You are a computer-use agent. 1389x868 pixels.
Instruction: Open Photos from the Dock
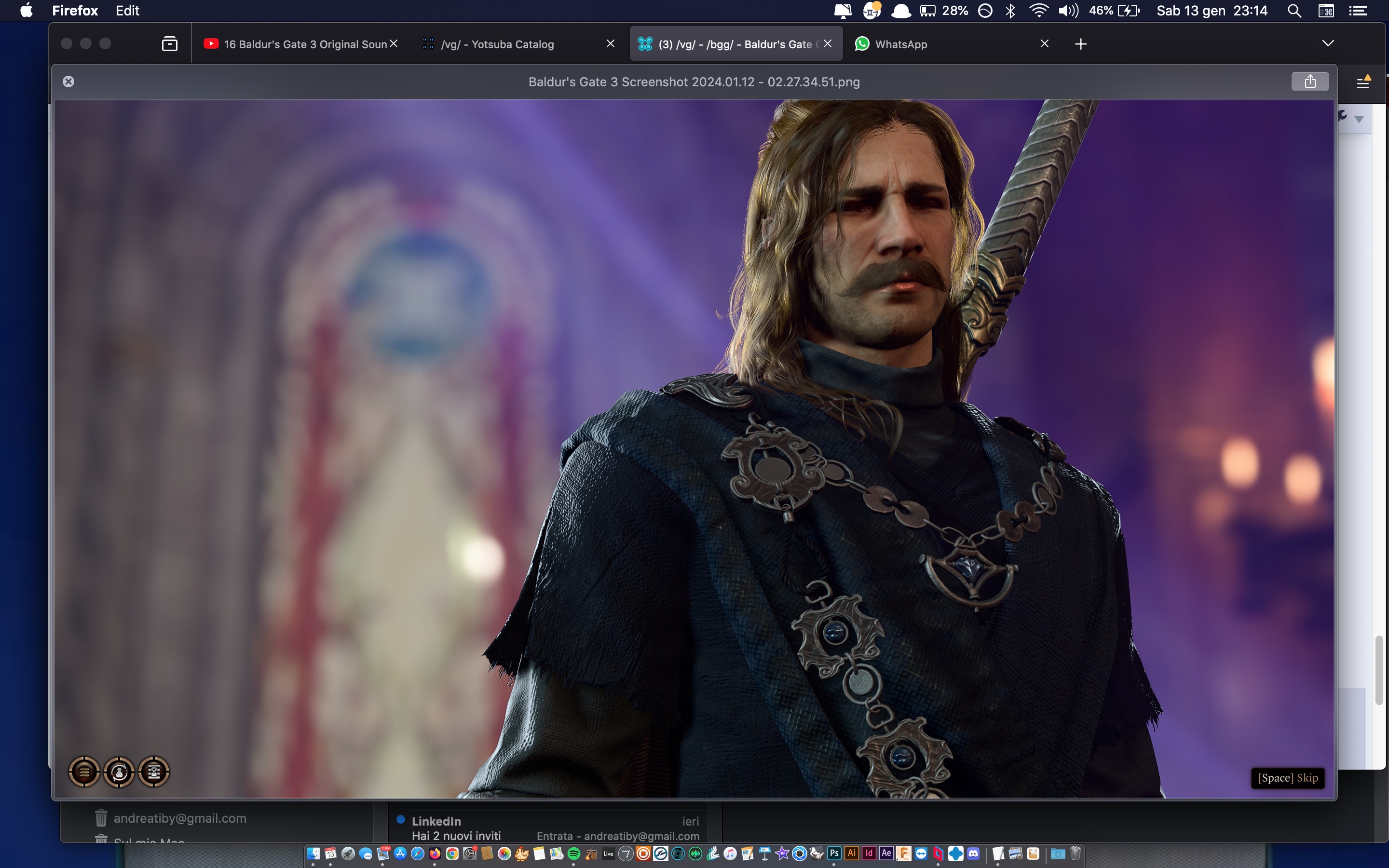pyautogui.click(x=504, y=854)
